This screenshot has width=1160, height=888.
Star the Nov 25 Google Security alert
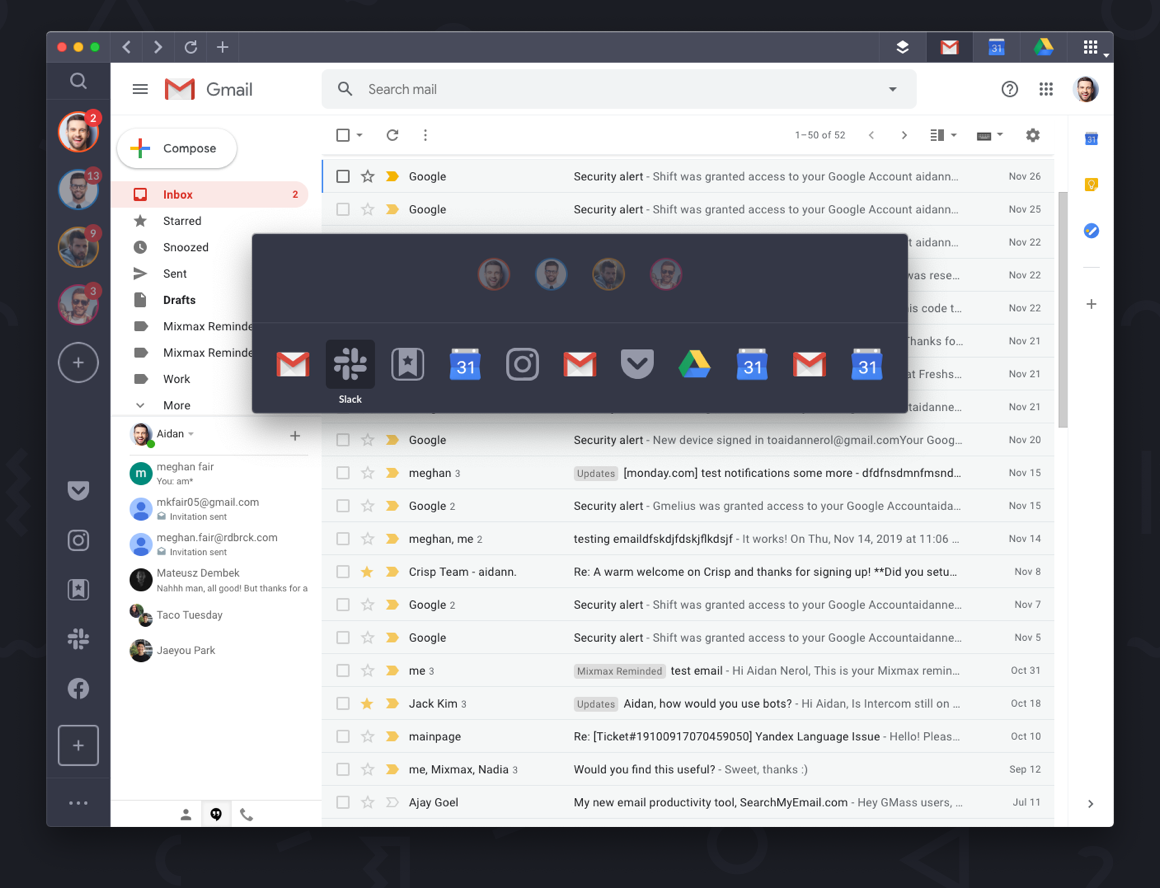click(x=367, y=209)
